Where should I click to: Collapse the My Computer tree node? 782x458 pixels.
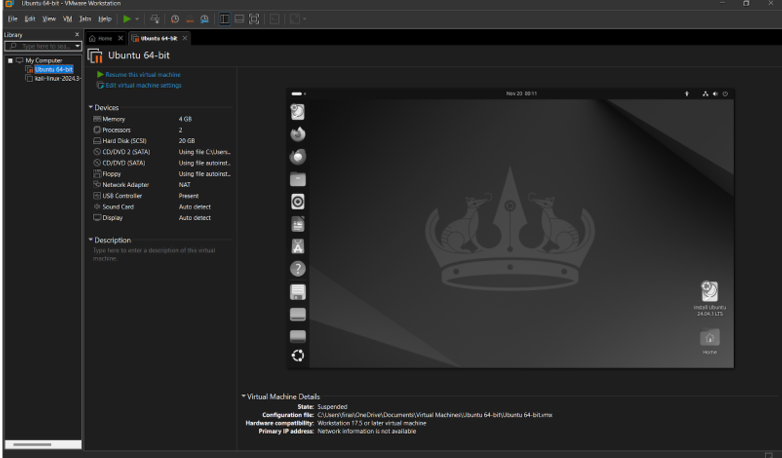pos(10,60)
